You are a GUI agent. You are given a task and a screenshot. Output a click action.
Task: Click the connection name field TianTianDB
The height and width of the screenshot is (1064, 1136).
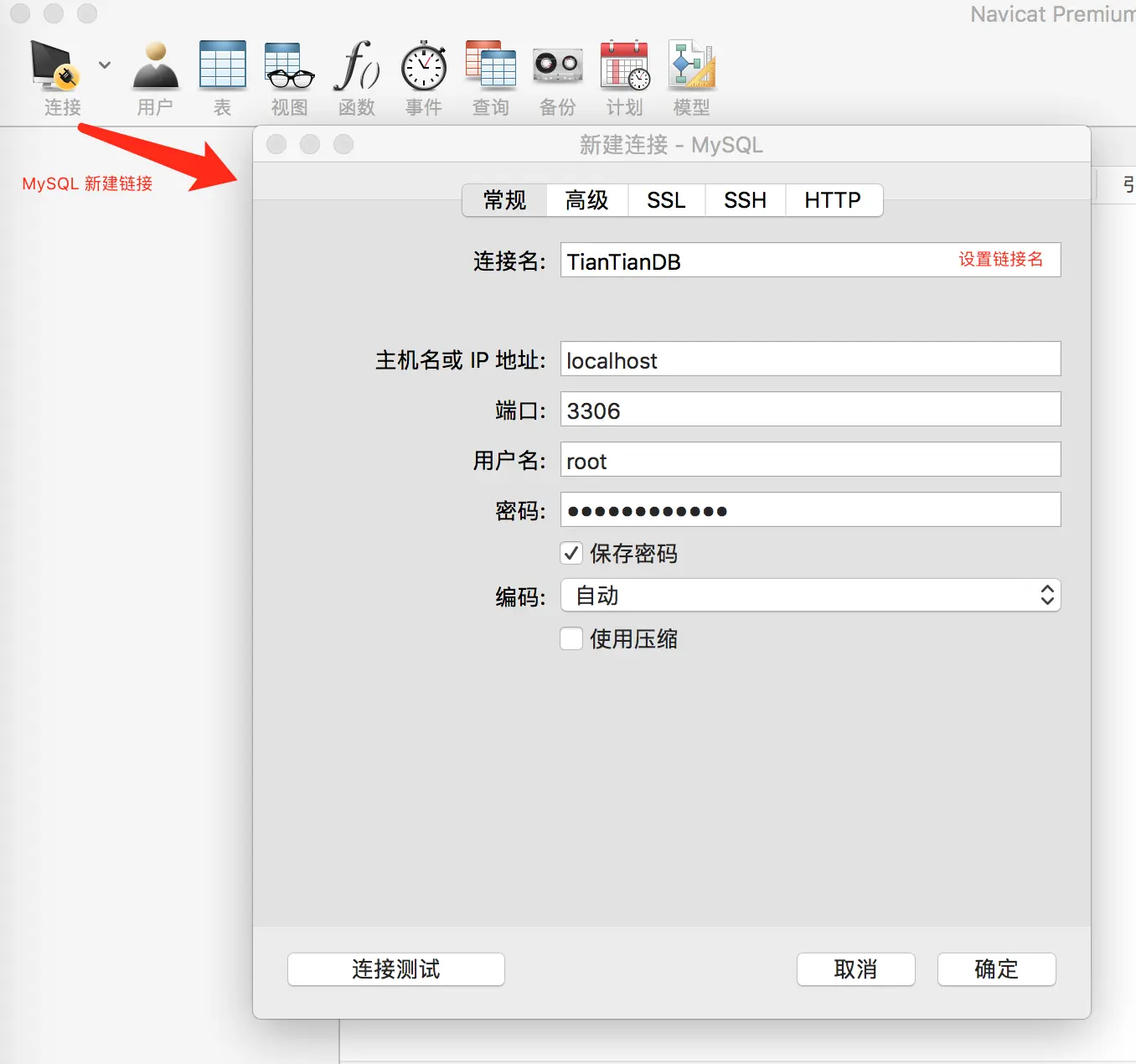tap(810, 260)
